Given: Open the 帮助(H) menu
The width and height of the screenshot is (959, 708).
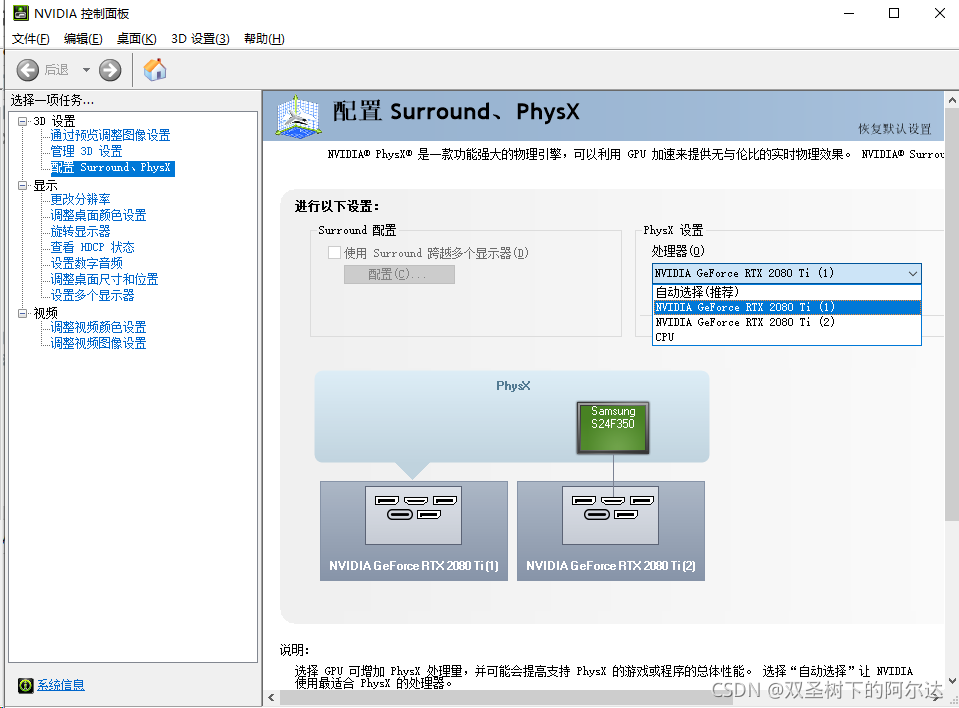Looking at the screenshot, I should pyautogui.click(x=264, y=39).
